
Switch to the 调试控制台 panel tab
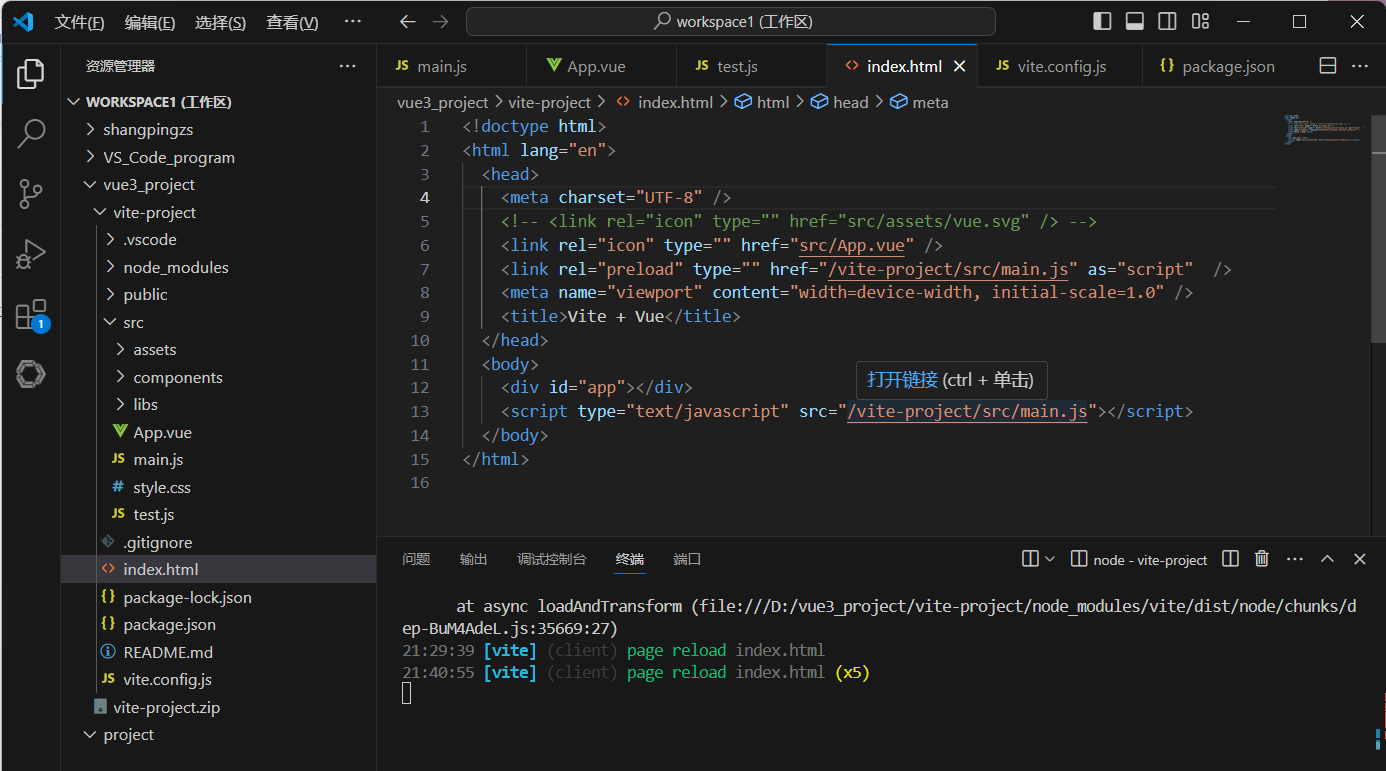tap(552, 559)
